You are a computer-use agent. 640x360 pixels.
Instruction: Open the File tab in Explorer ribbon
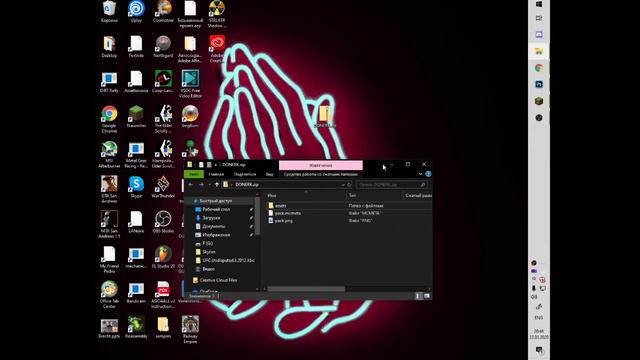[194, 174]
